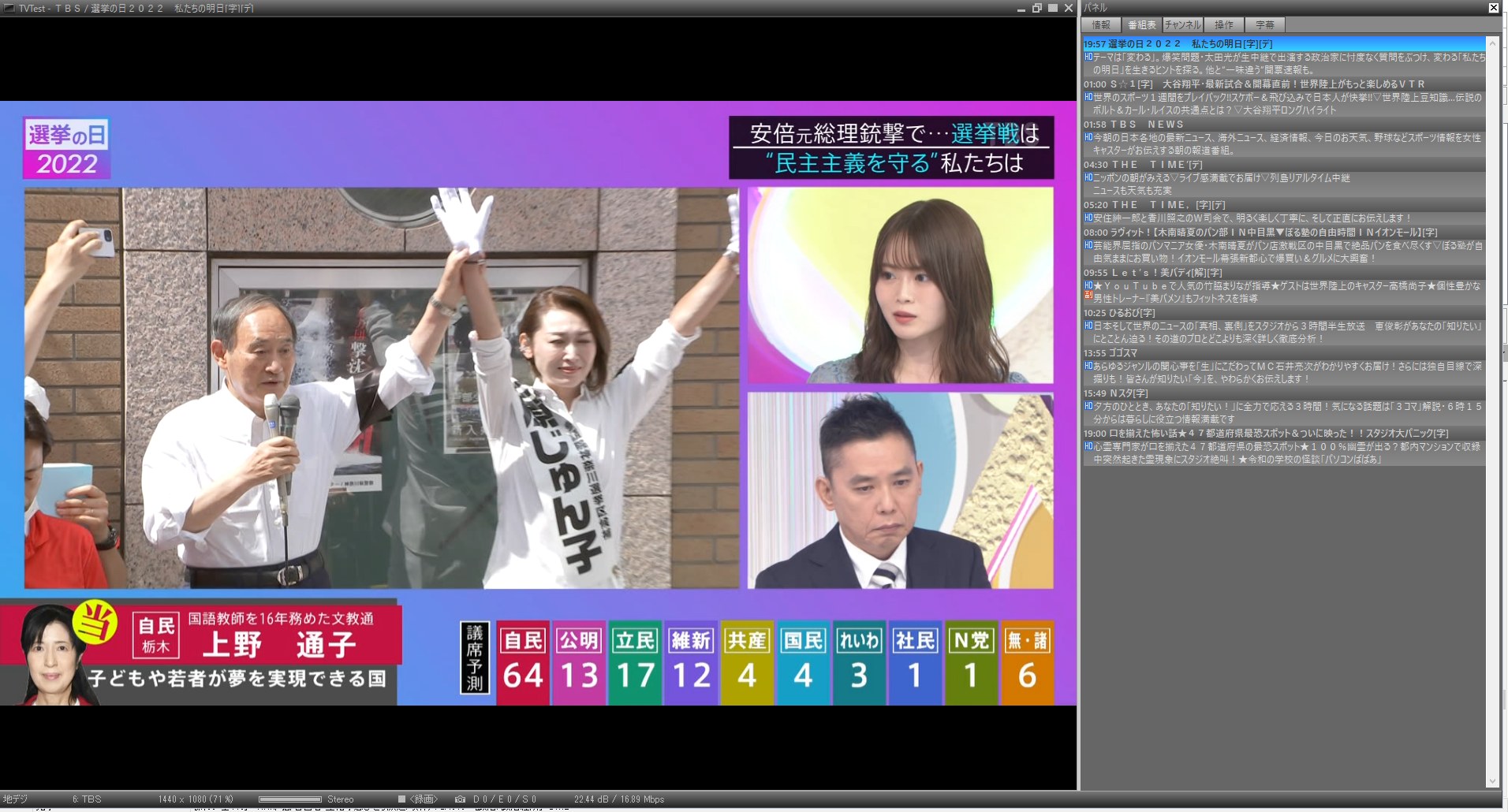Screen dimensions: 1508x812
Task: Click HD icon in TBS NEWS description
Action: click(x=1088, y=137)
